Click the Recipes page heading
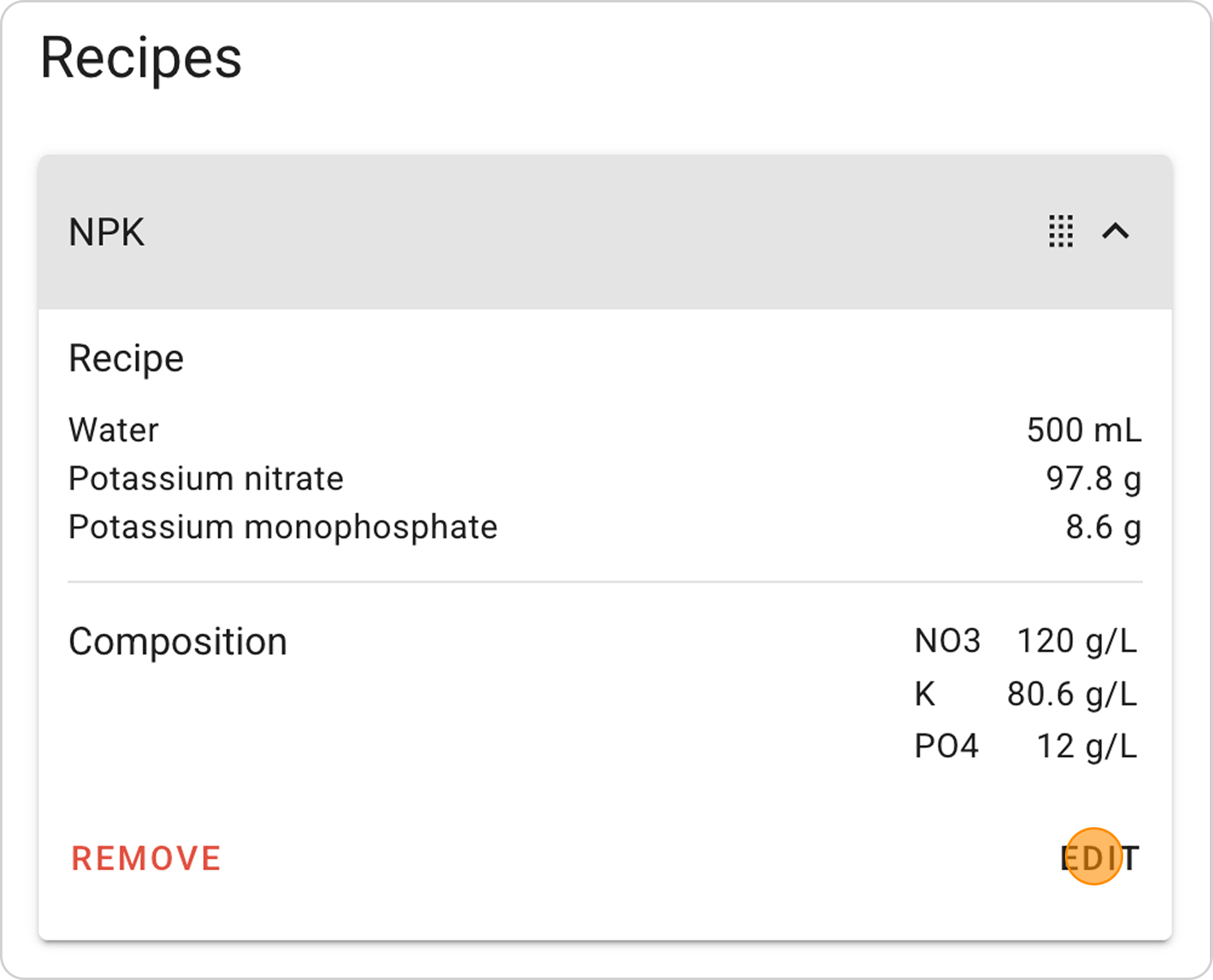The image size is (1213, 980). (x=141, y=58)
